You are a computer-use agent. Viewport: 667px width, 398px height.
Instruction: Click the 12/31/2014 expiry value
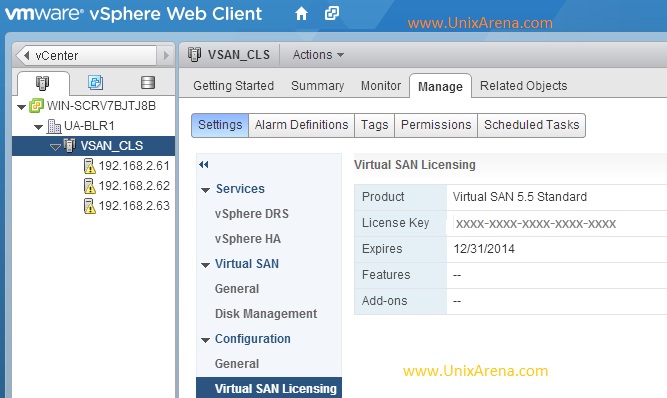point(484,249)
